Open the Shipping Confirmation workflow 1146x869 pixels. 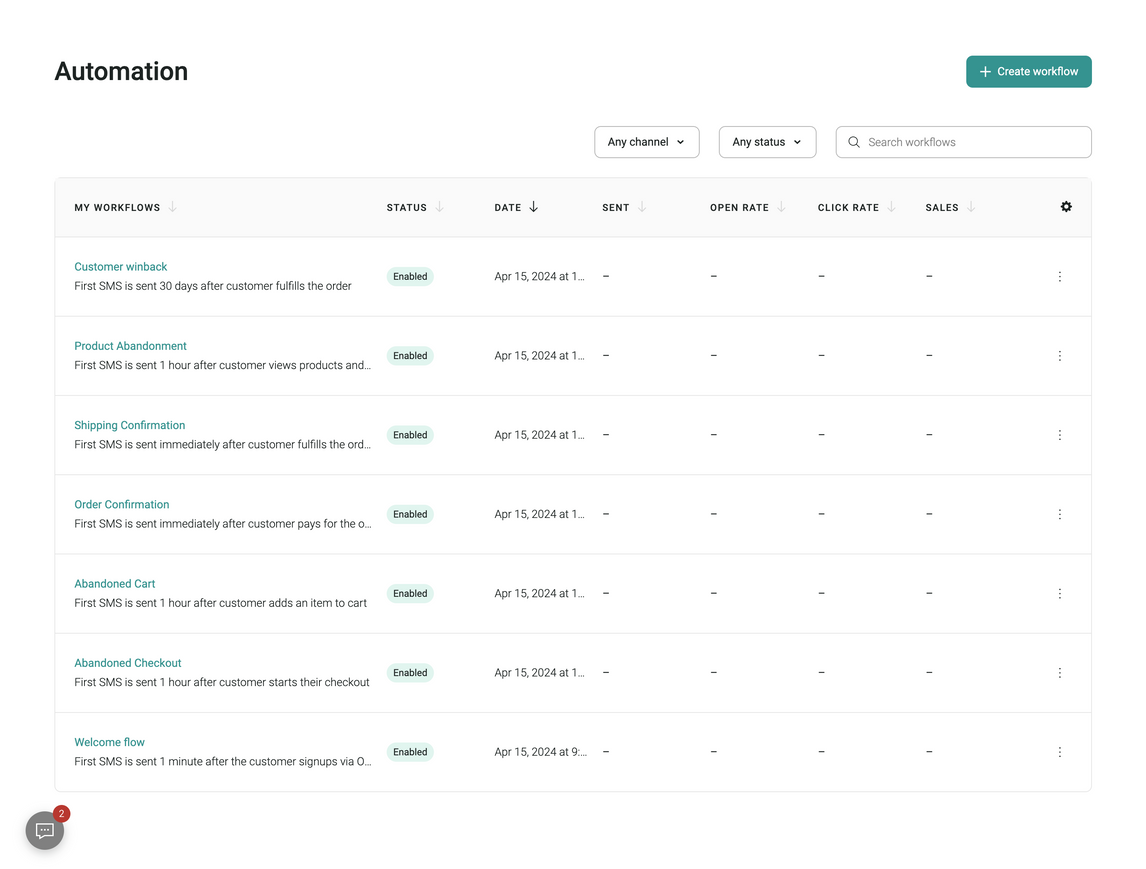tap(130, 425)
